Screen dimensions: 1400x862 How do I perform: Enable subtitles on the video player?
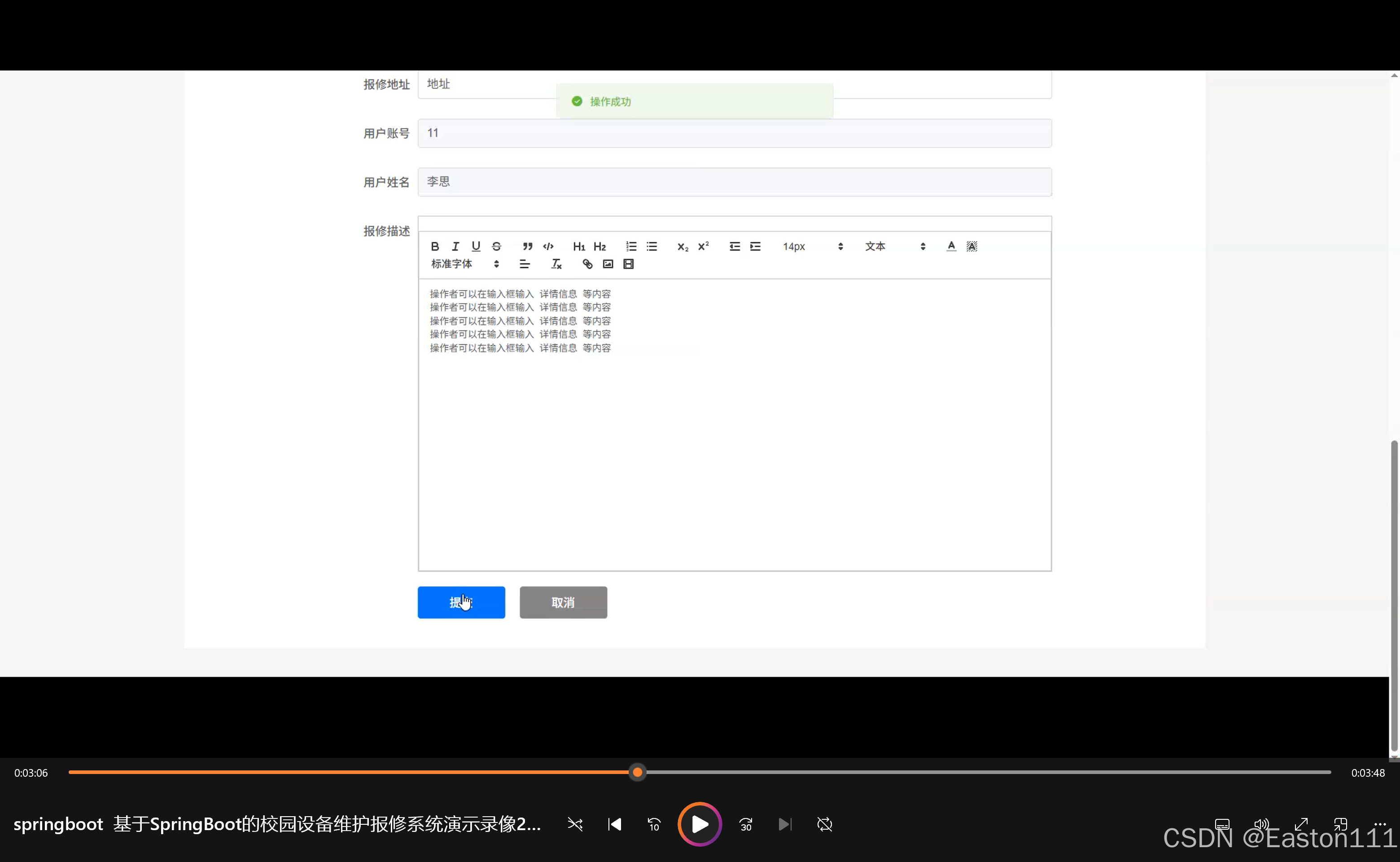click(1223, 824)
